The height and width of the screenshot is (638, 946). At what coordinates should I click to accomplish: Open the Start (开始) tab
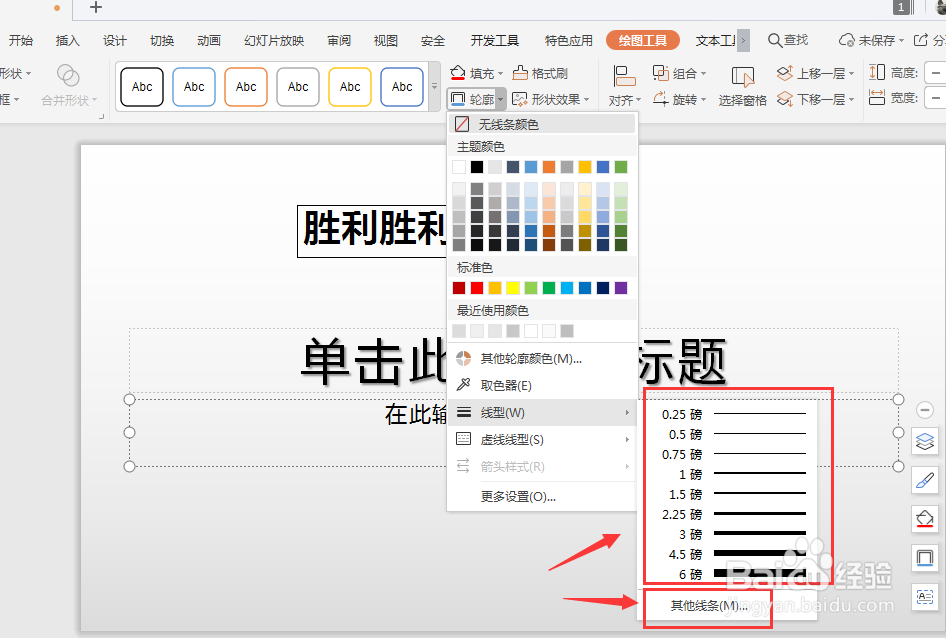tap(21, 40)
